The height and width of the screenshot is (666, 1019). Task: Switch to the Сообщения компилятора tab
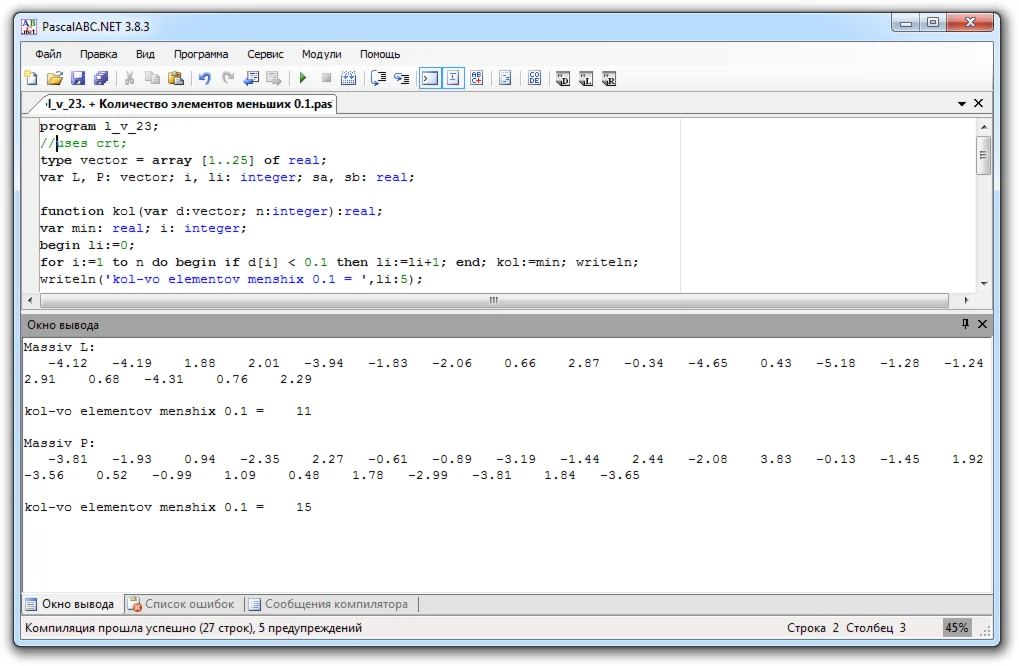[328, 604]
